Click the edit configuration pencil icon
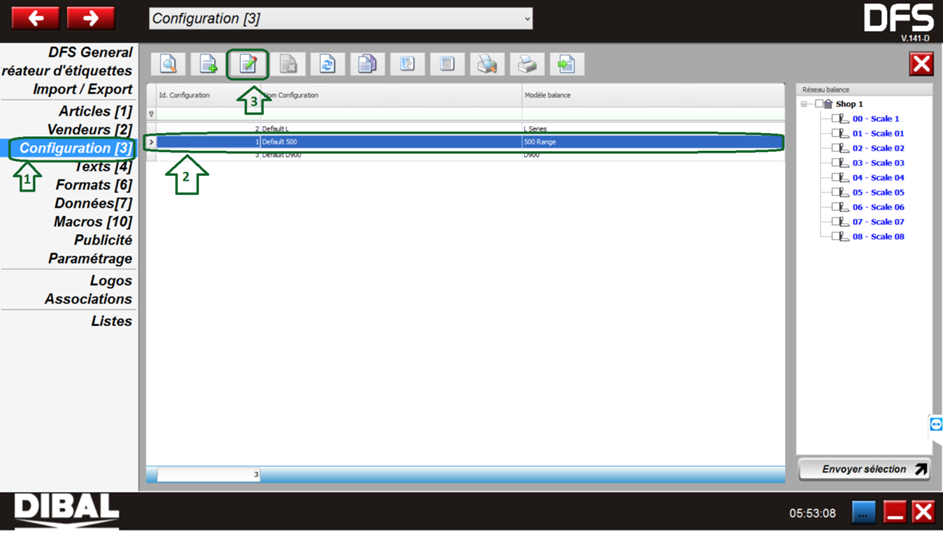The height and width of the screenshot is (545, 943). pos(247,64)
